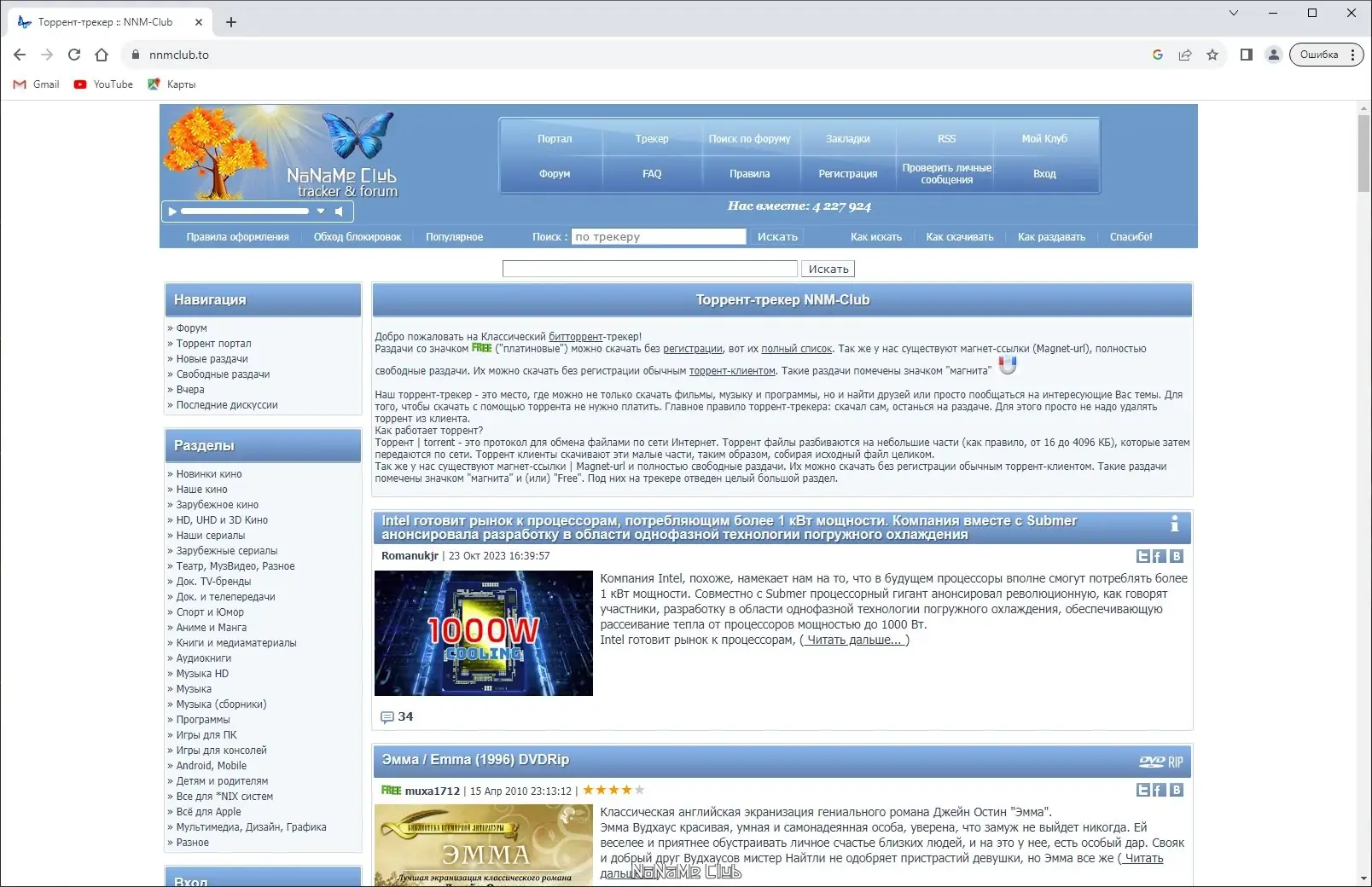Go back to the previous page
The width and height of the screenshot is (1372, 887).
pyautogui.click(x=20, y=55)
